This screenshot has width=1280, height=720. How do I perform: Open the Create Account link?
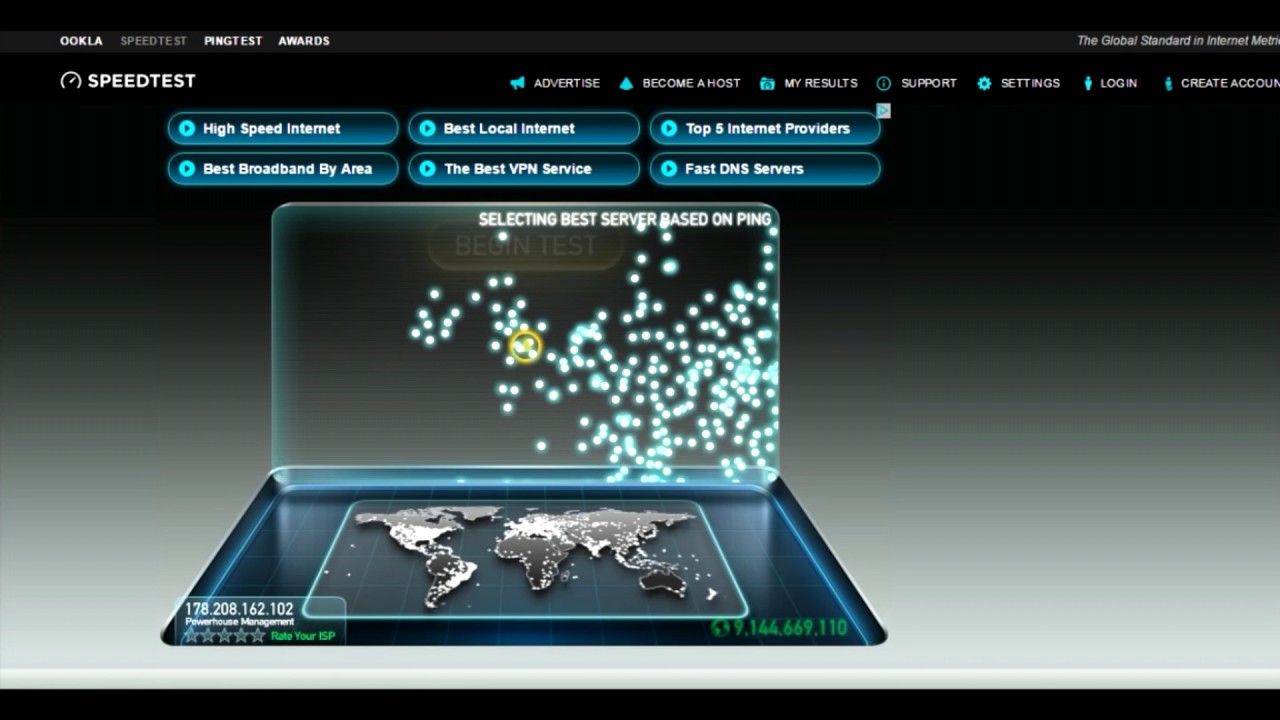click(1230, 83)
